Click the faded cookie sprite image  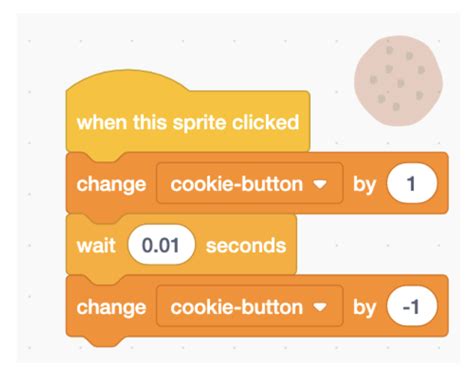[398, 81]
